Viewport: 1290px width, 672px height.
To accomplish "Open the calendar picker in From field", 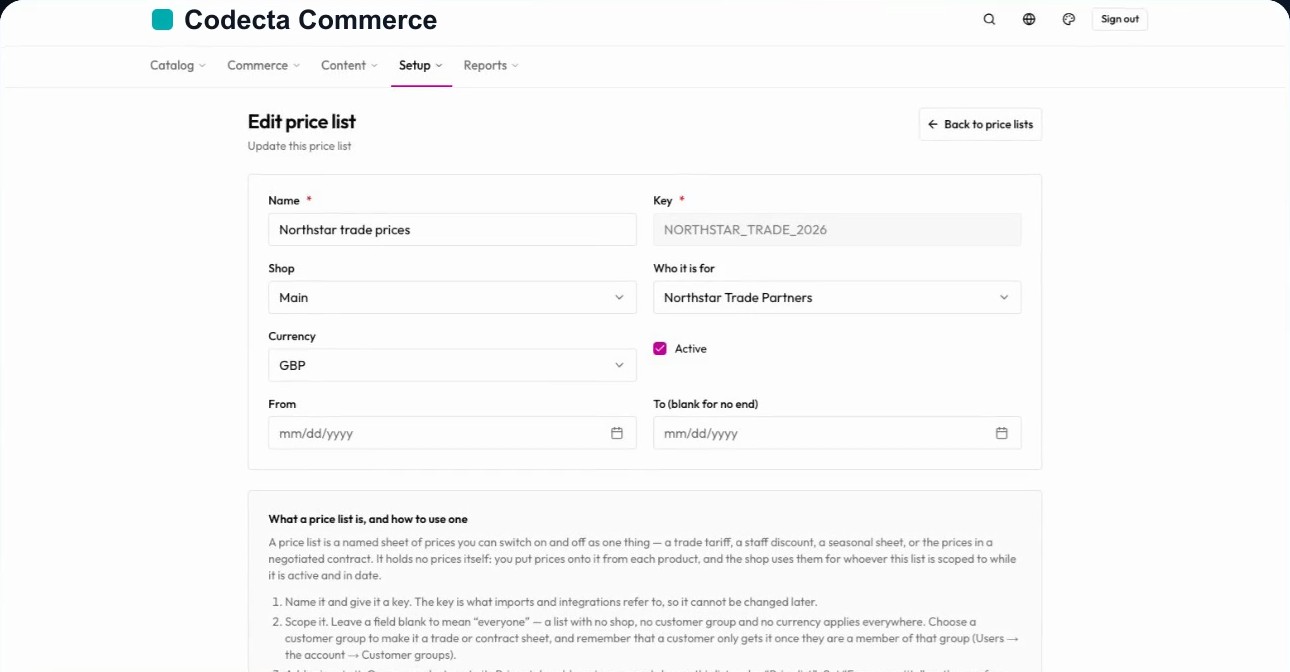I will click(617, 433).
